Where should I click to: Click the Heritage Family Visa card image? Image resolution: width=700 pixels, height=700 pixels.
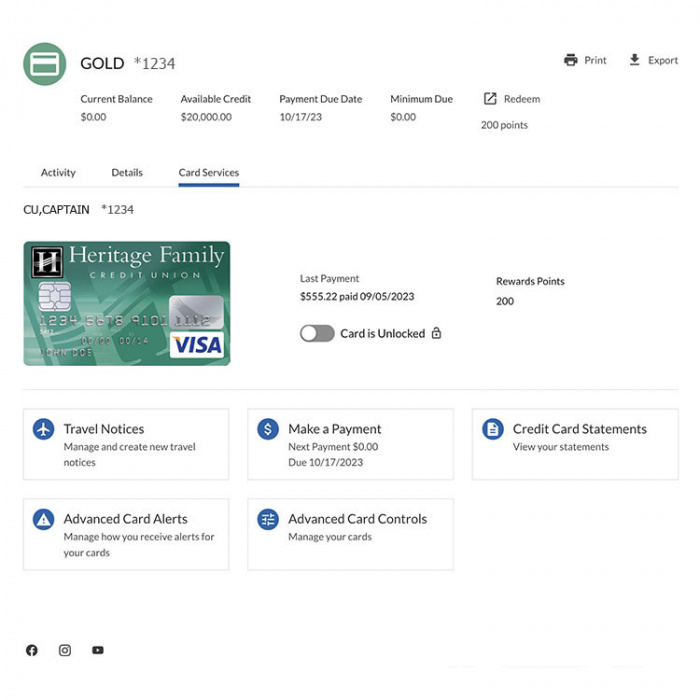tap(127, 304)
